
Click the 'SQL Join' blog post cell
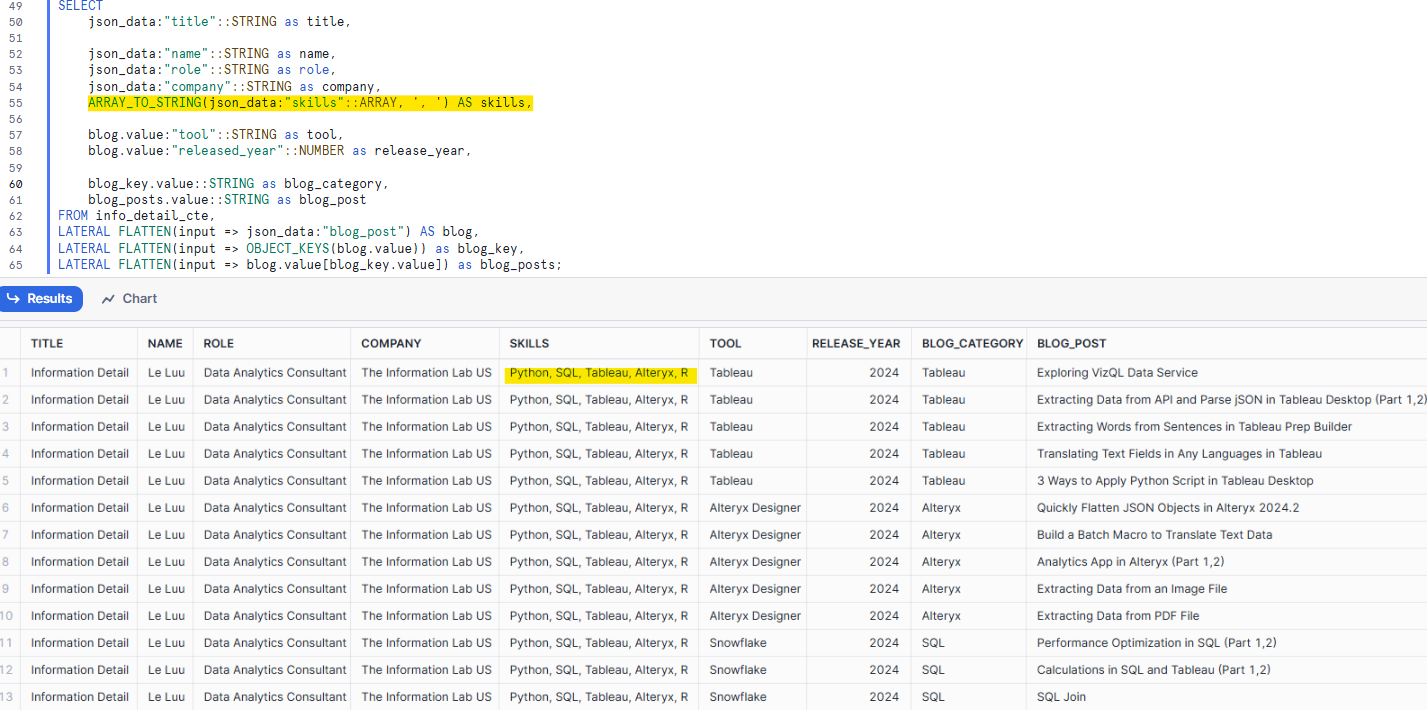(1061, 697)
